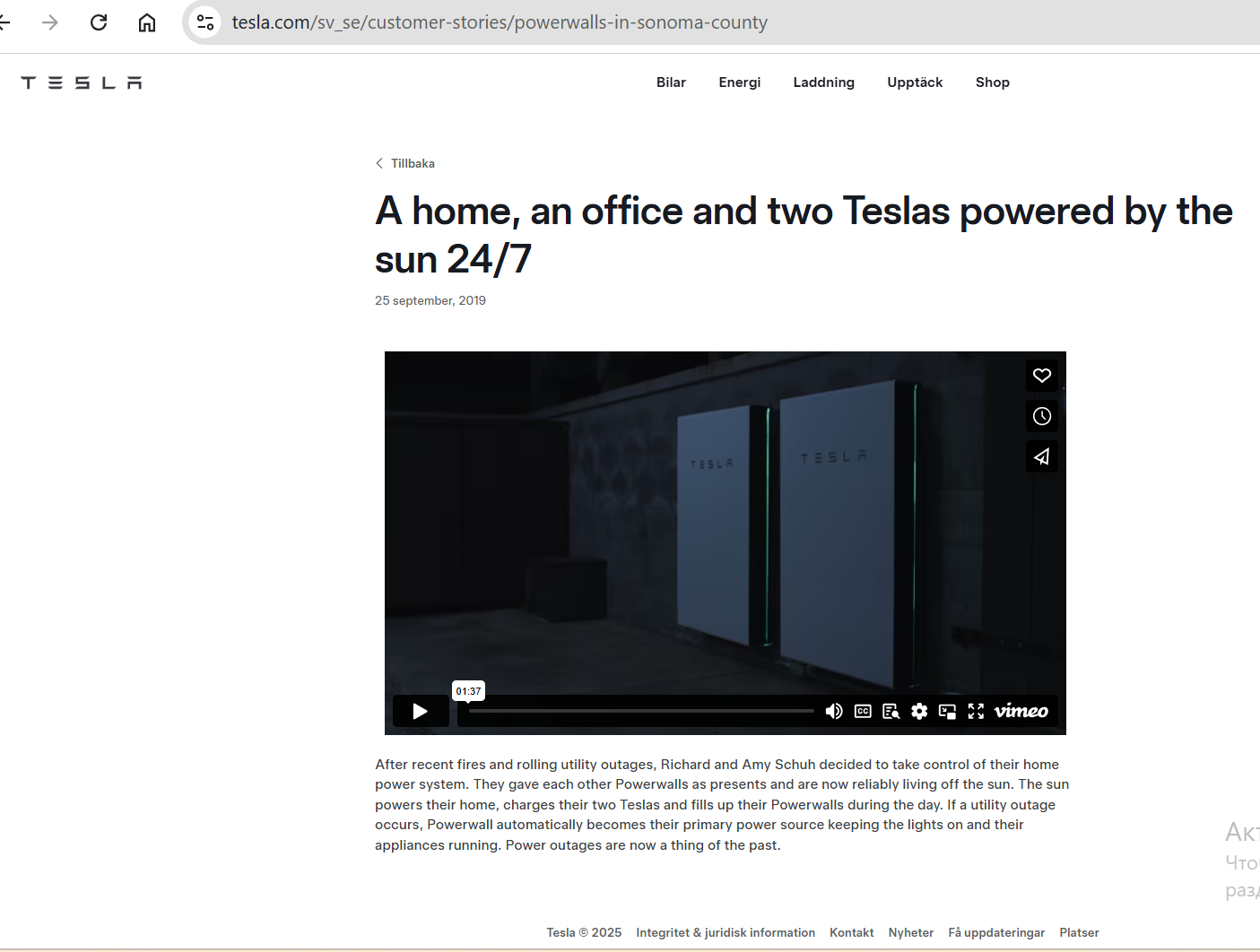
Task: Click the browser address bar URL
Action: [500, 22]
